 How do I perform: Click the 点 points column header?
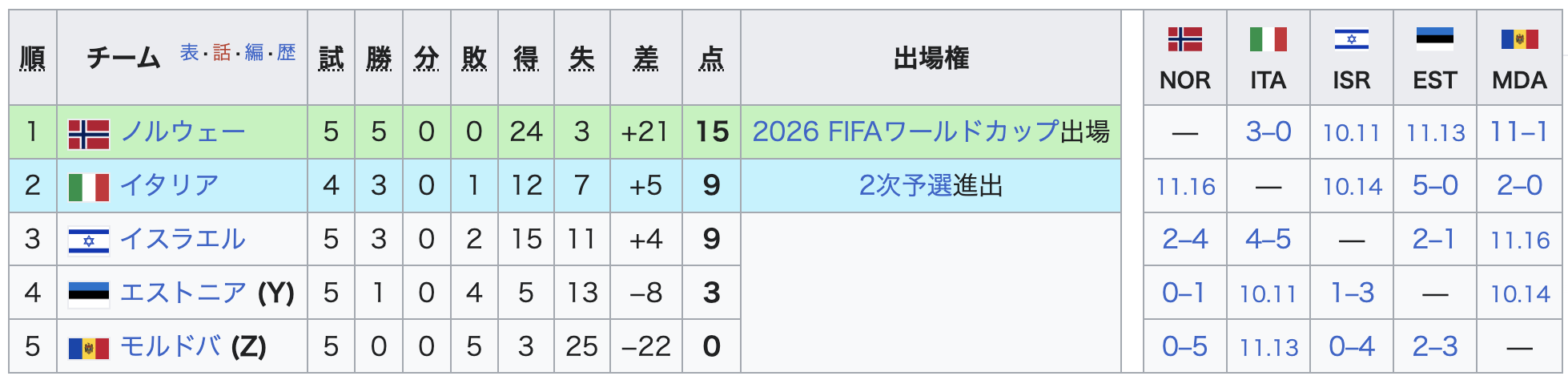(x=711, y=59)
